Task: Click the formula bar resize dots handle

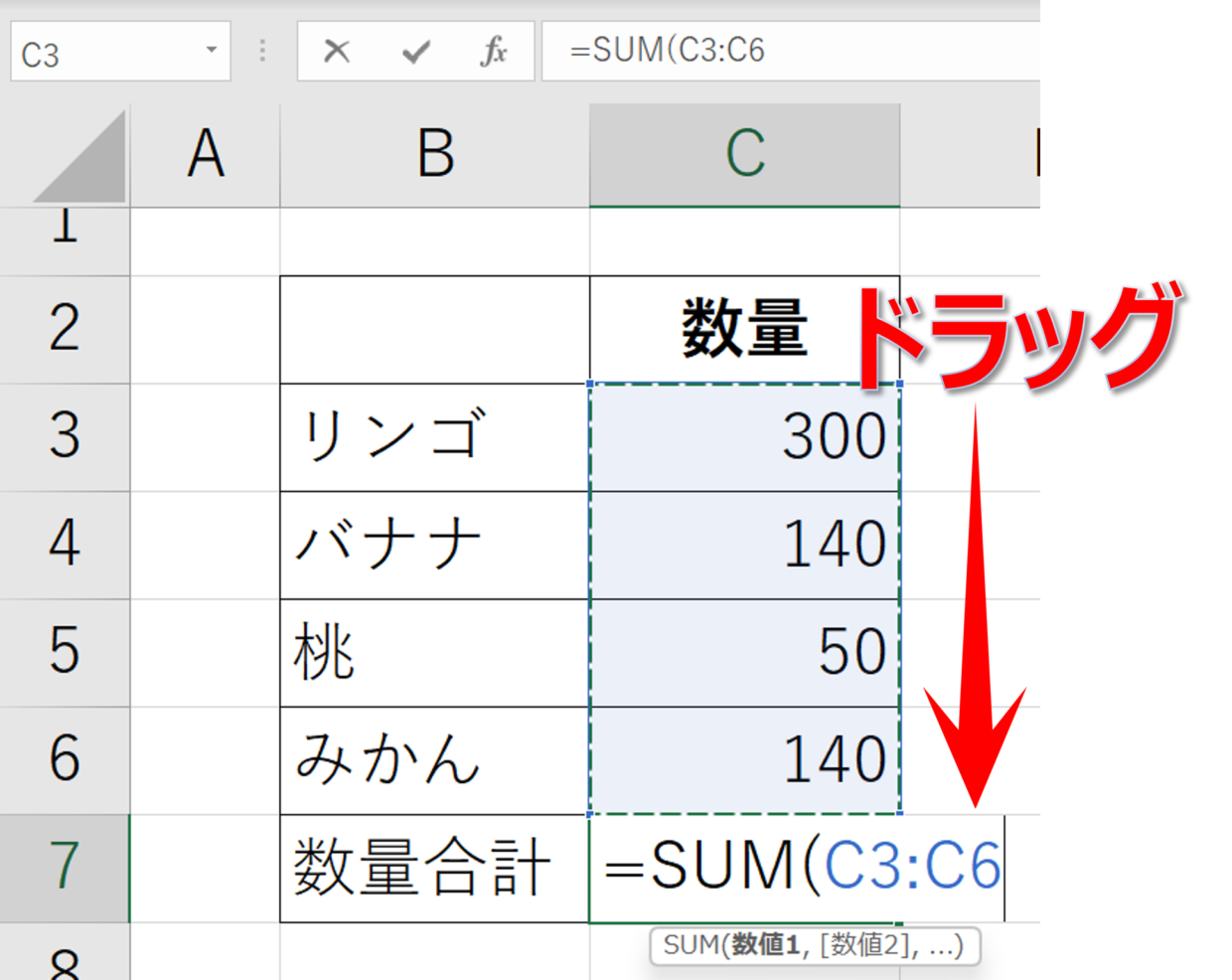Action: tap(262, 51)
